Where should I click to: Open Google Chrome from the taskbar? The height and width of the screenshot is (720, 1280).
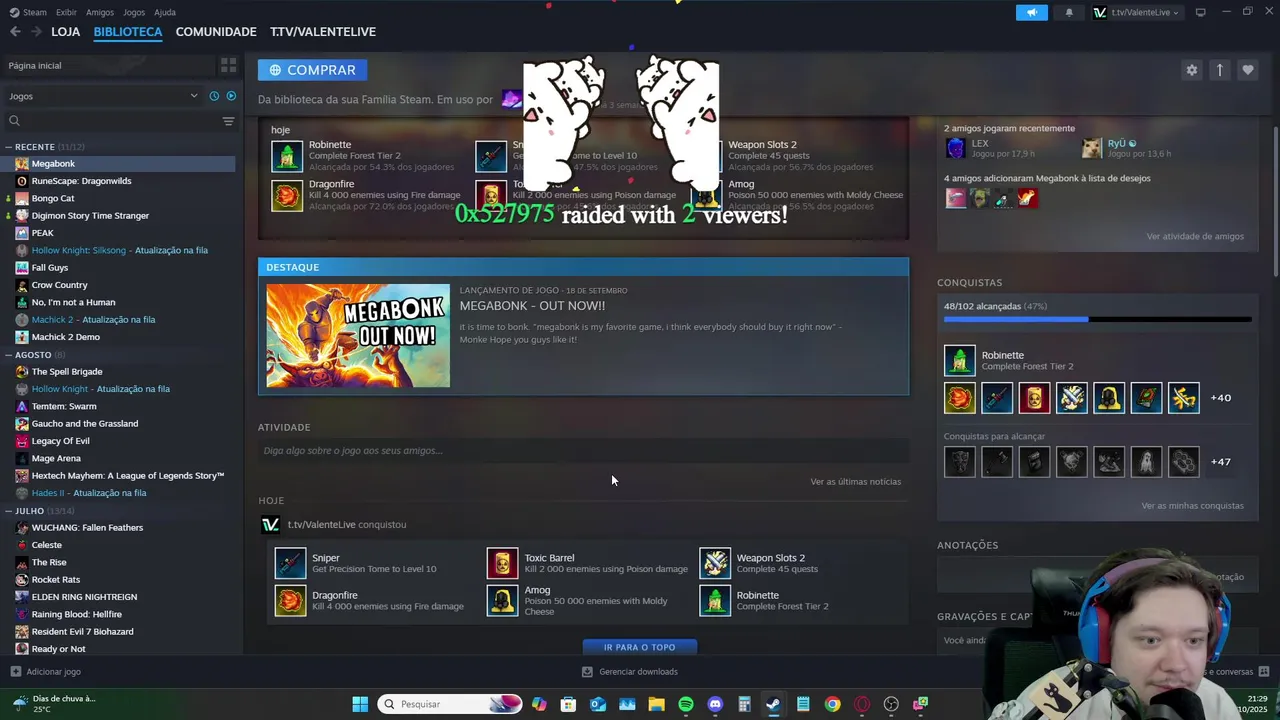point(832,704)
